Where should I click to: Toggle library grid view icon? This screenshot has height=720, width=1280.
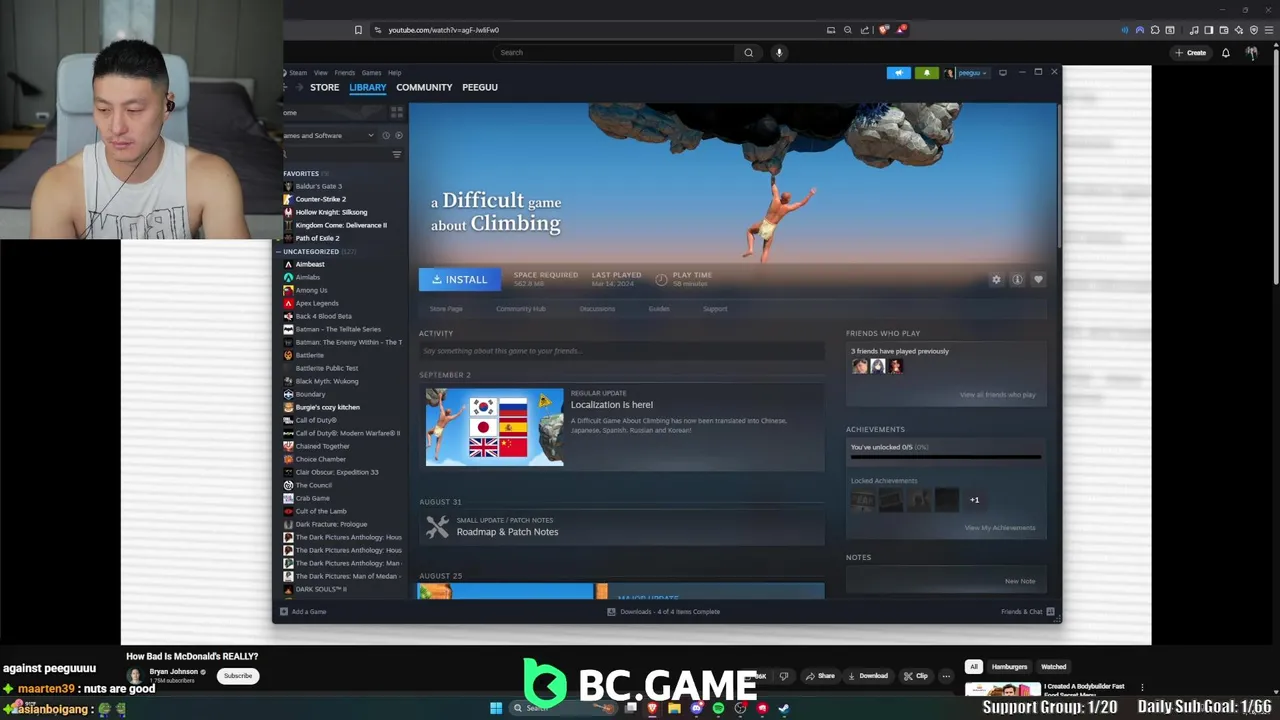coord(397,112)
